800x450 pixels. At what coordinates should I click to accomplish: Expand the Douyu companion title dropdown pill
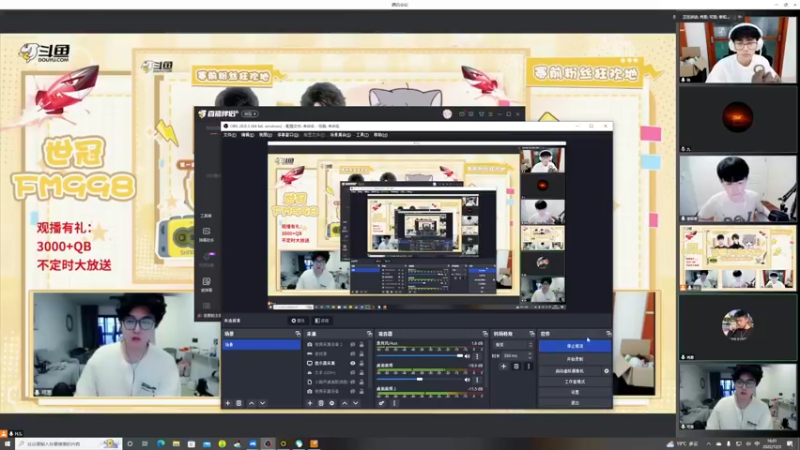click(250, 114)
